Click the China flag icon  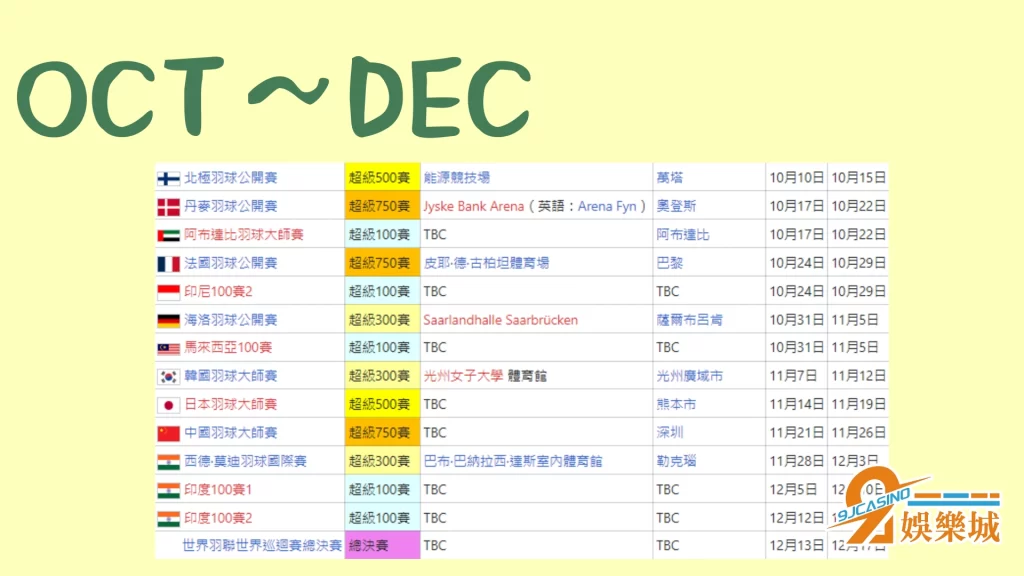coord(168,433)
